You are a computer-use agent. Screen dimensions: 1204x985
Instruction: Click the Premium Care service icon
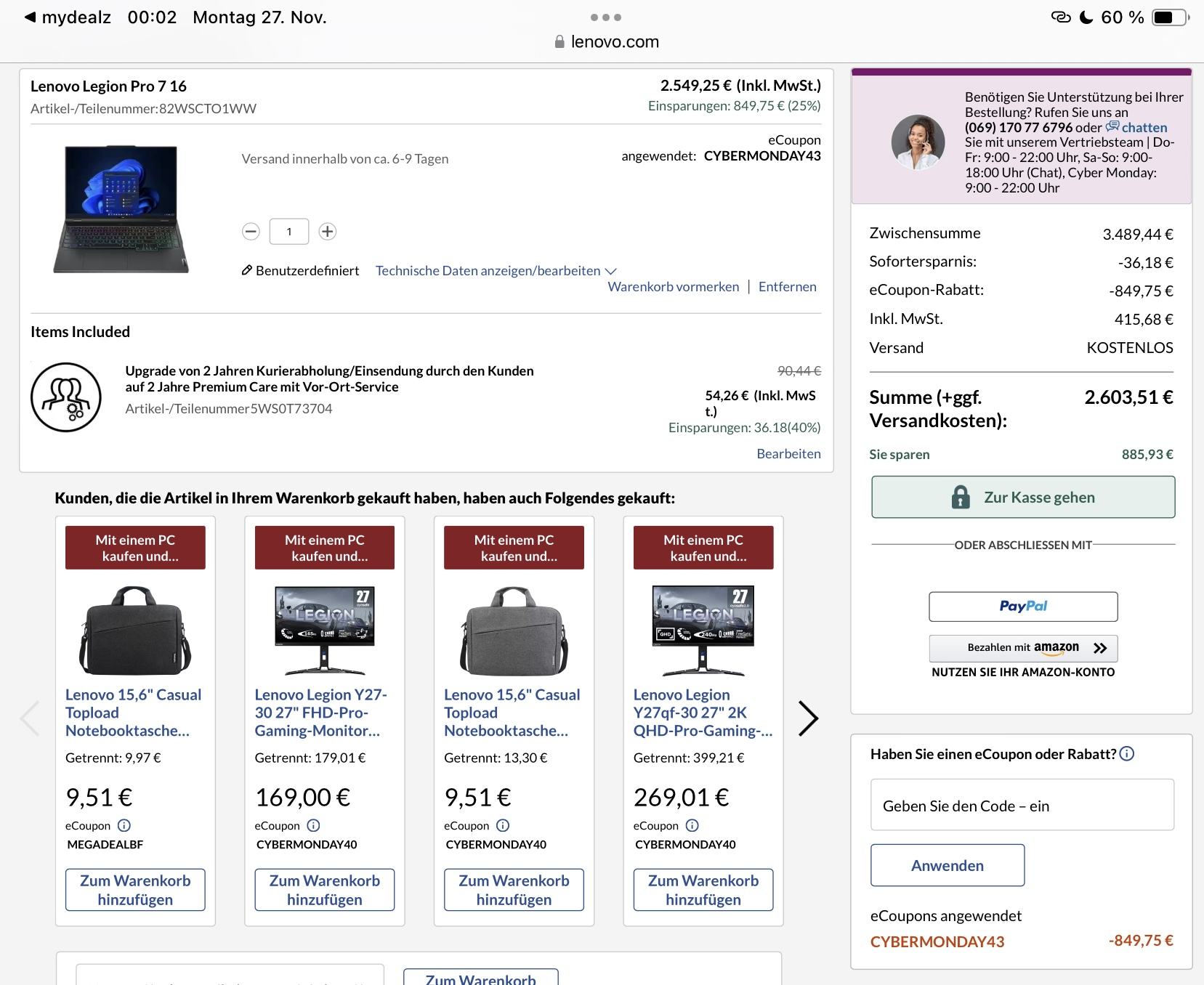pyautogui.click(x=65, y=397)
